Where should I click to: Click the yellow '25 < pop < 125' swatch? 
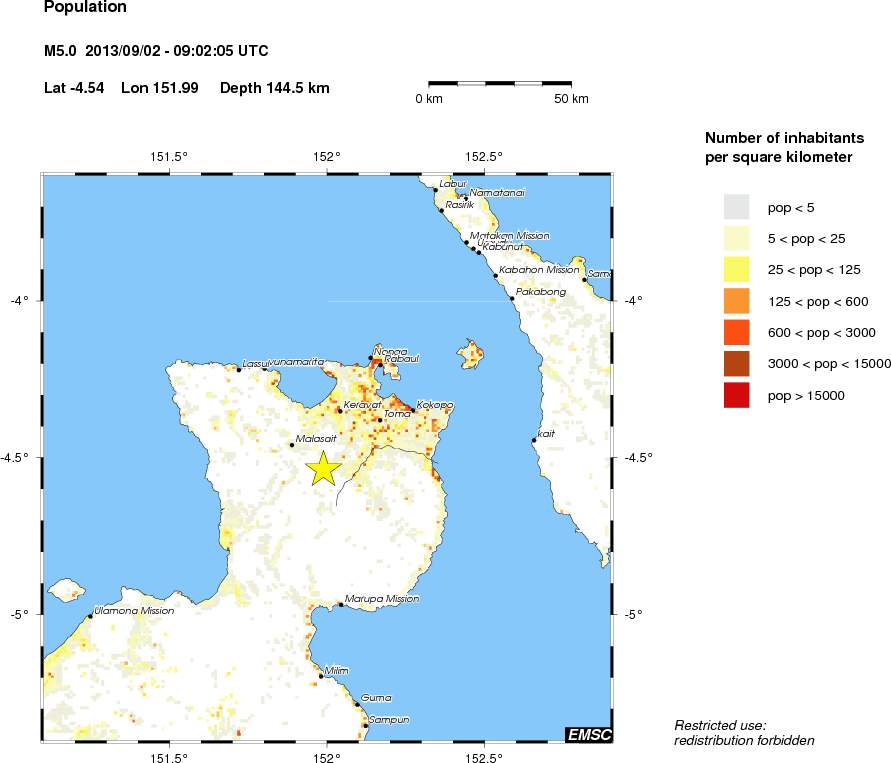pyautogui.click(x=736, y=269)
